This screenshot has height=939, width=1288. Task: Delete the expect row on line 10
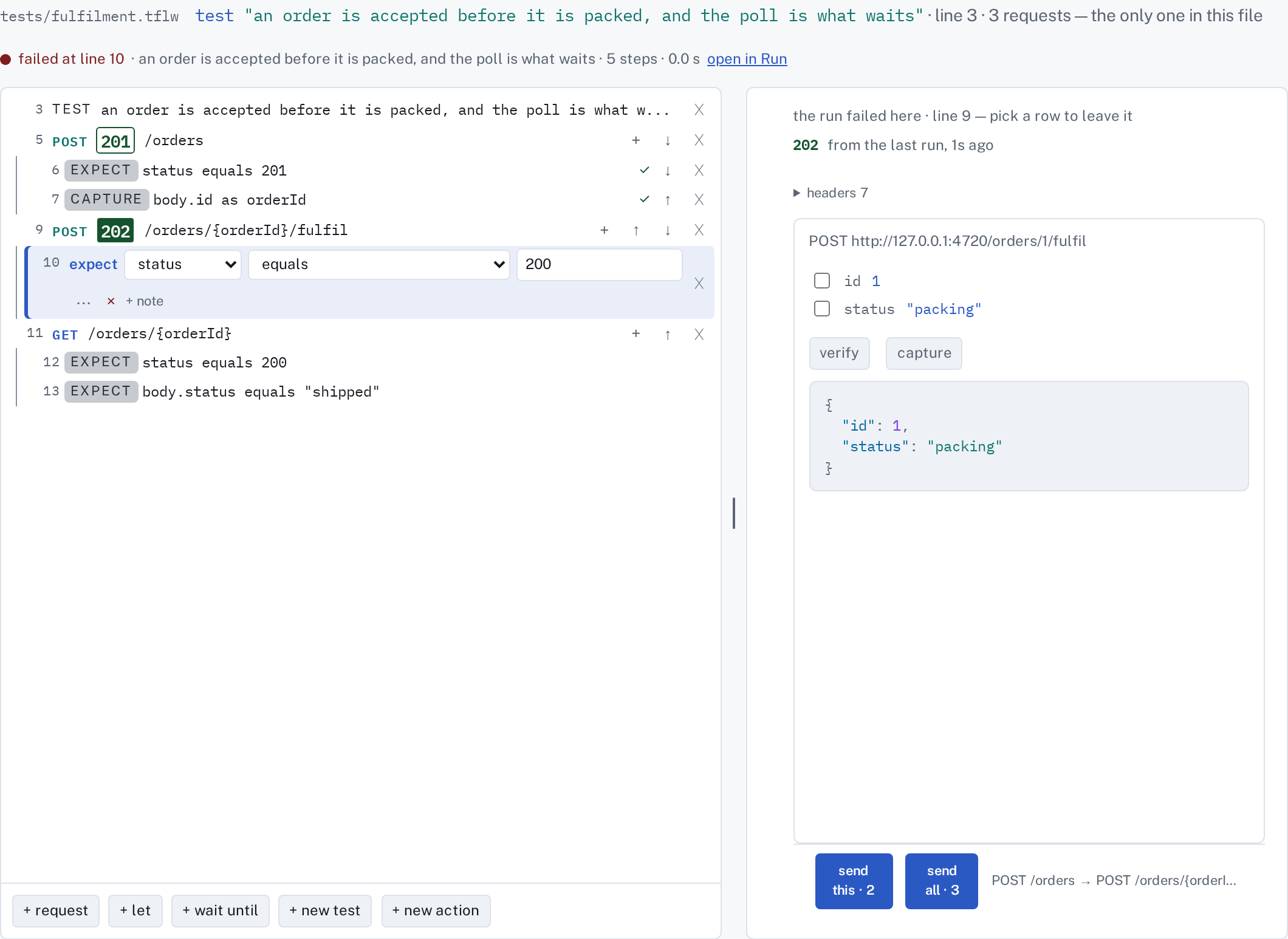699,283
